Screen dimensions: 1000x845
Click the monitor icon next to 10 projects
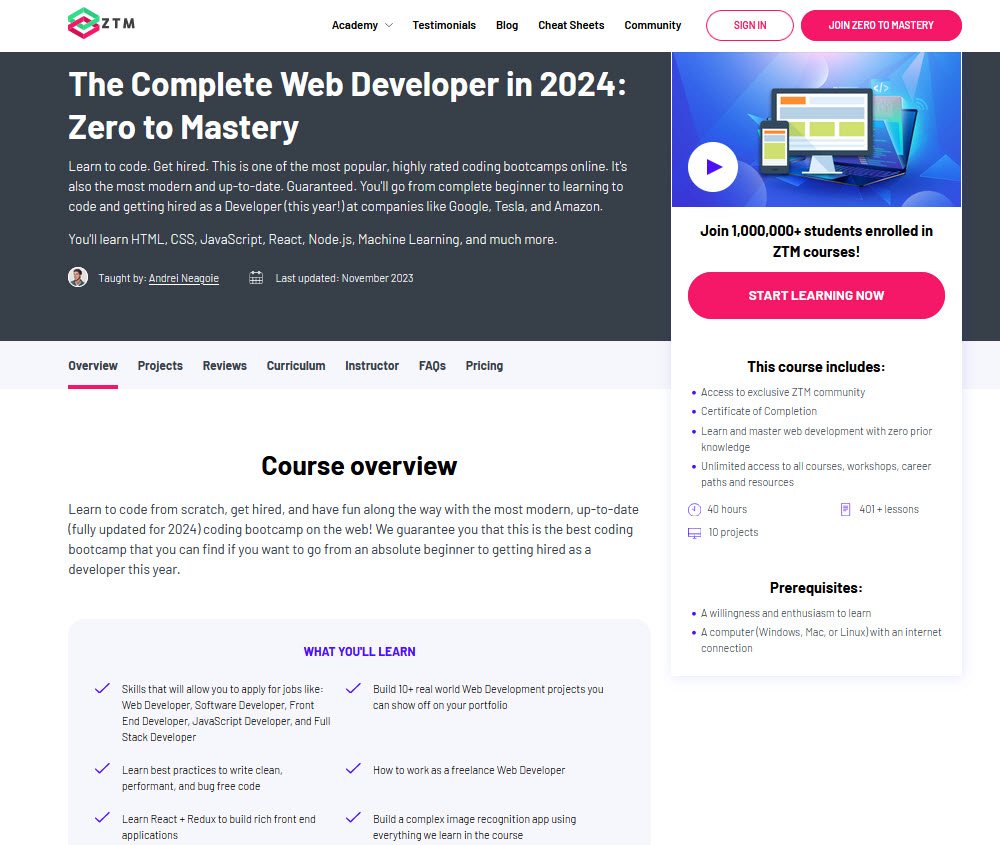tap(695, 533)
